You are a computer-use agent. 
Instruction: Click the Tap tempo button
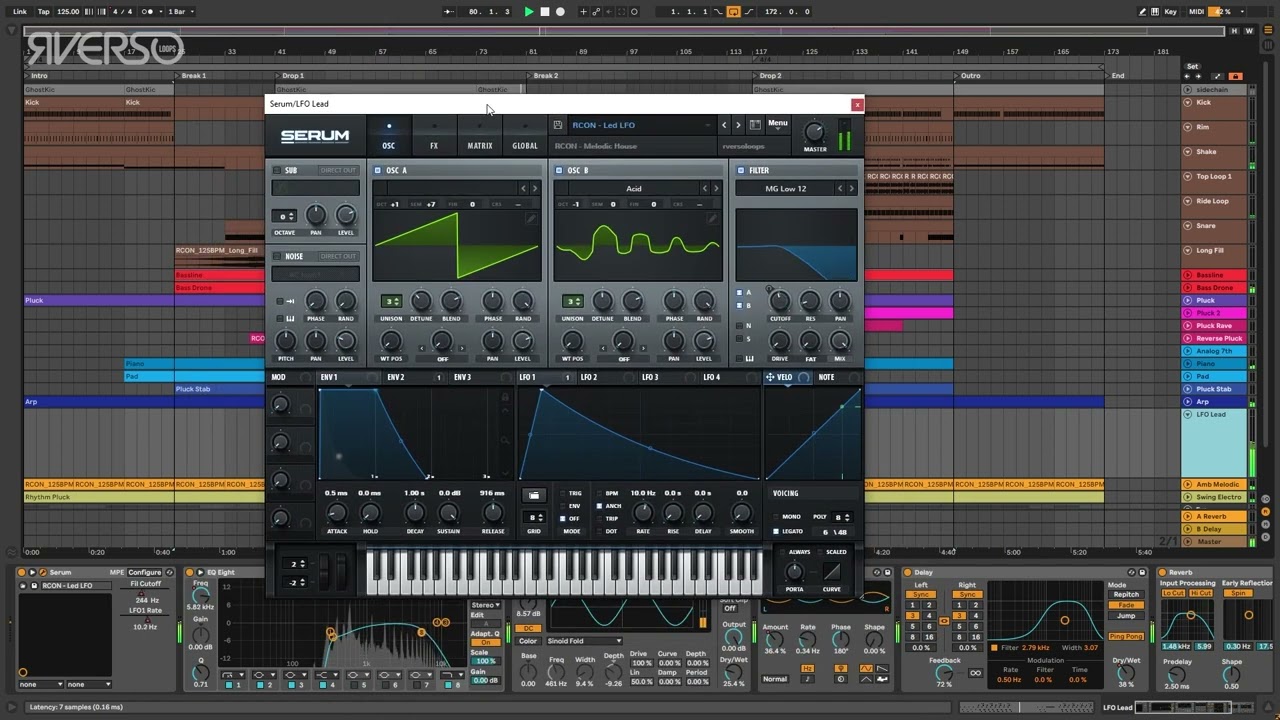43,12
